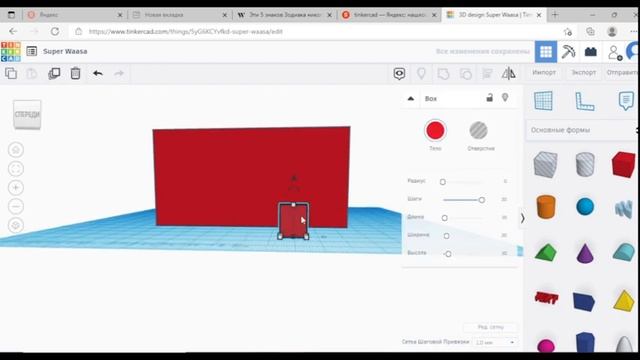Switch to the tinkercad Яндекс search tab

point(389,15)
